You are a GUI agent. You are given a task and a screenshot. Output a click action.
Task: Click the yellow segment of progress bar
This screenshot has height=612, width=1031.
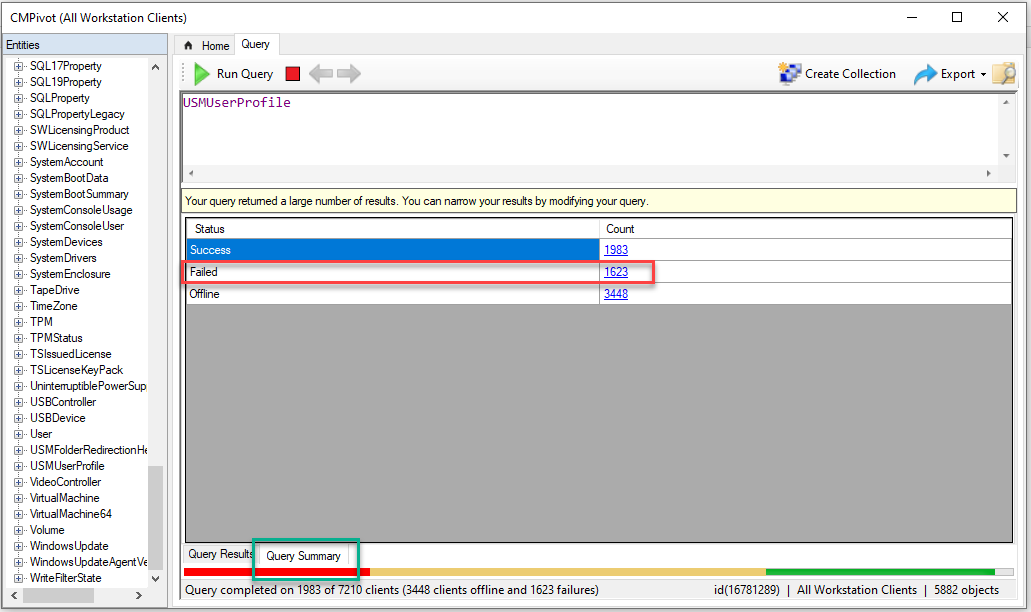pyautogui.click(x=568, y=572)
